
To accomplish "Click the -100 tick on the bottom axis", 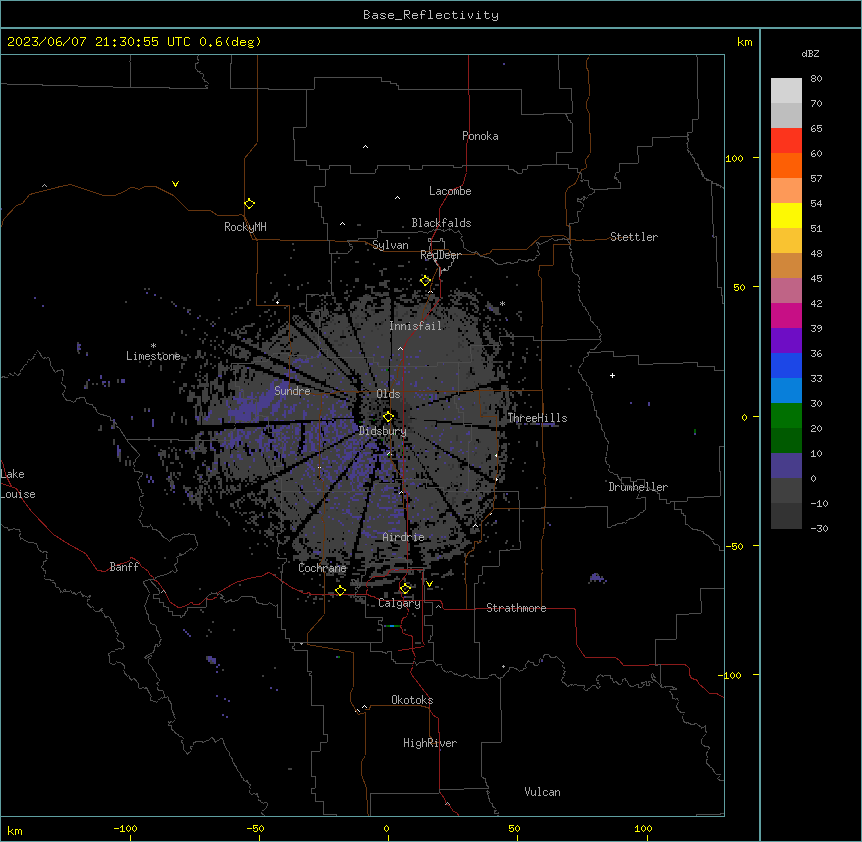I will [125, 828].
